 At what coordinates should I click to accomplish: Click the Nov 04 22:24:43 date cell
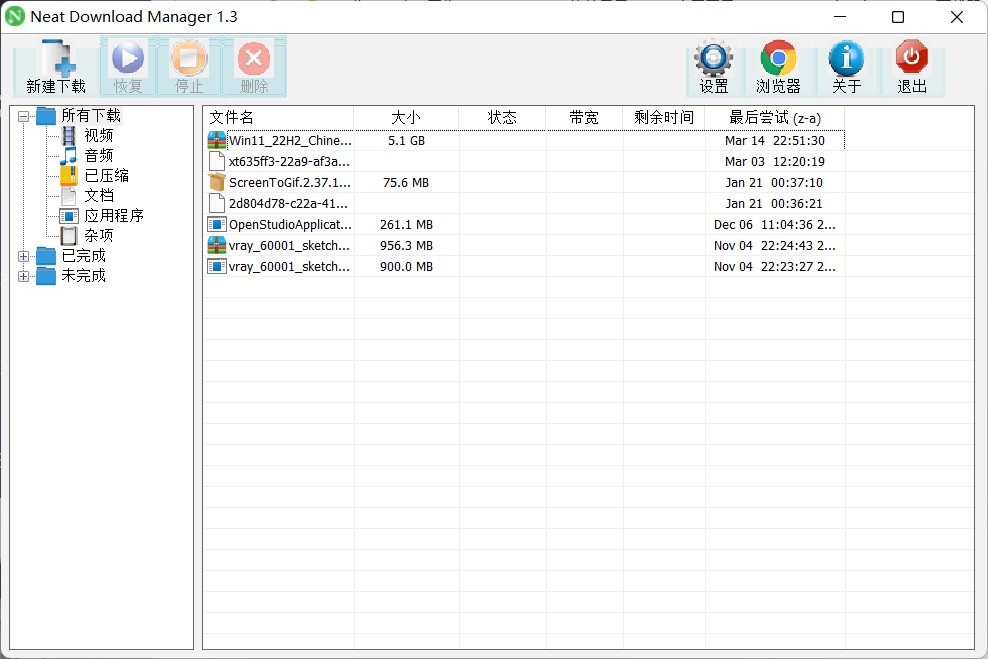click(774, 246)
